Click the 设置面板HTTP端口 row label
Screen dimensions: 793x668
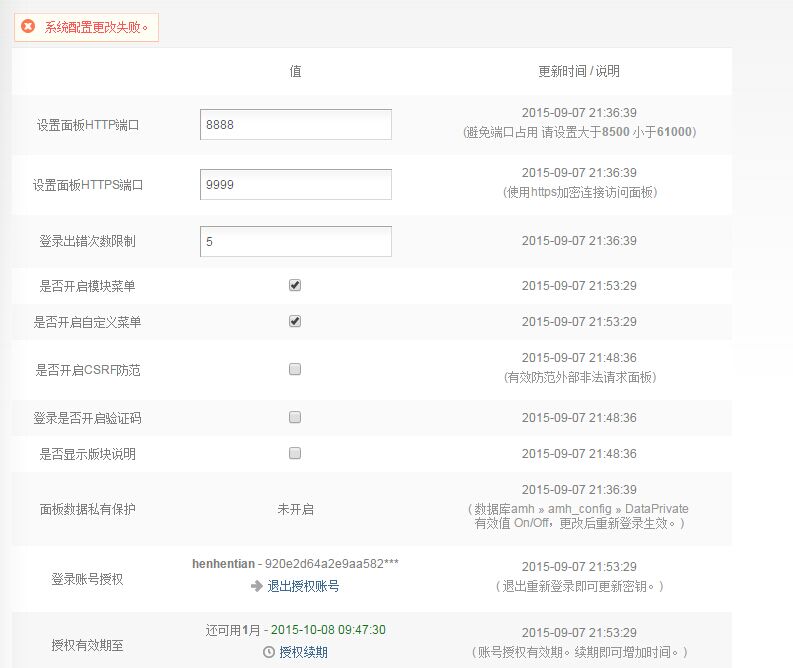pos(87,126)
